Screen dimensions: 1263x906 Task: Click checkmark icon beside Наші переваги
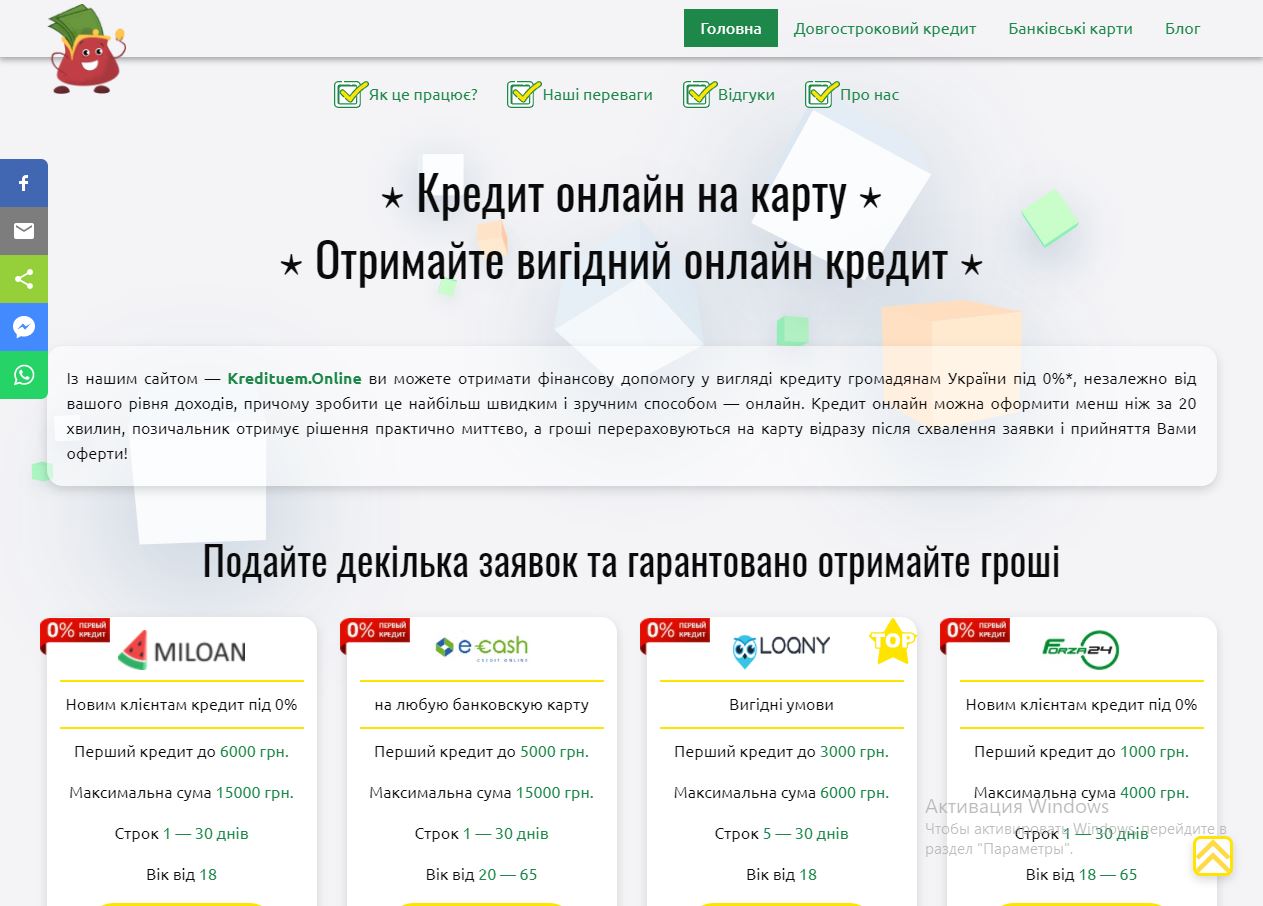(x=524, y=94)
